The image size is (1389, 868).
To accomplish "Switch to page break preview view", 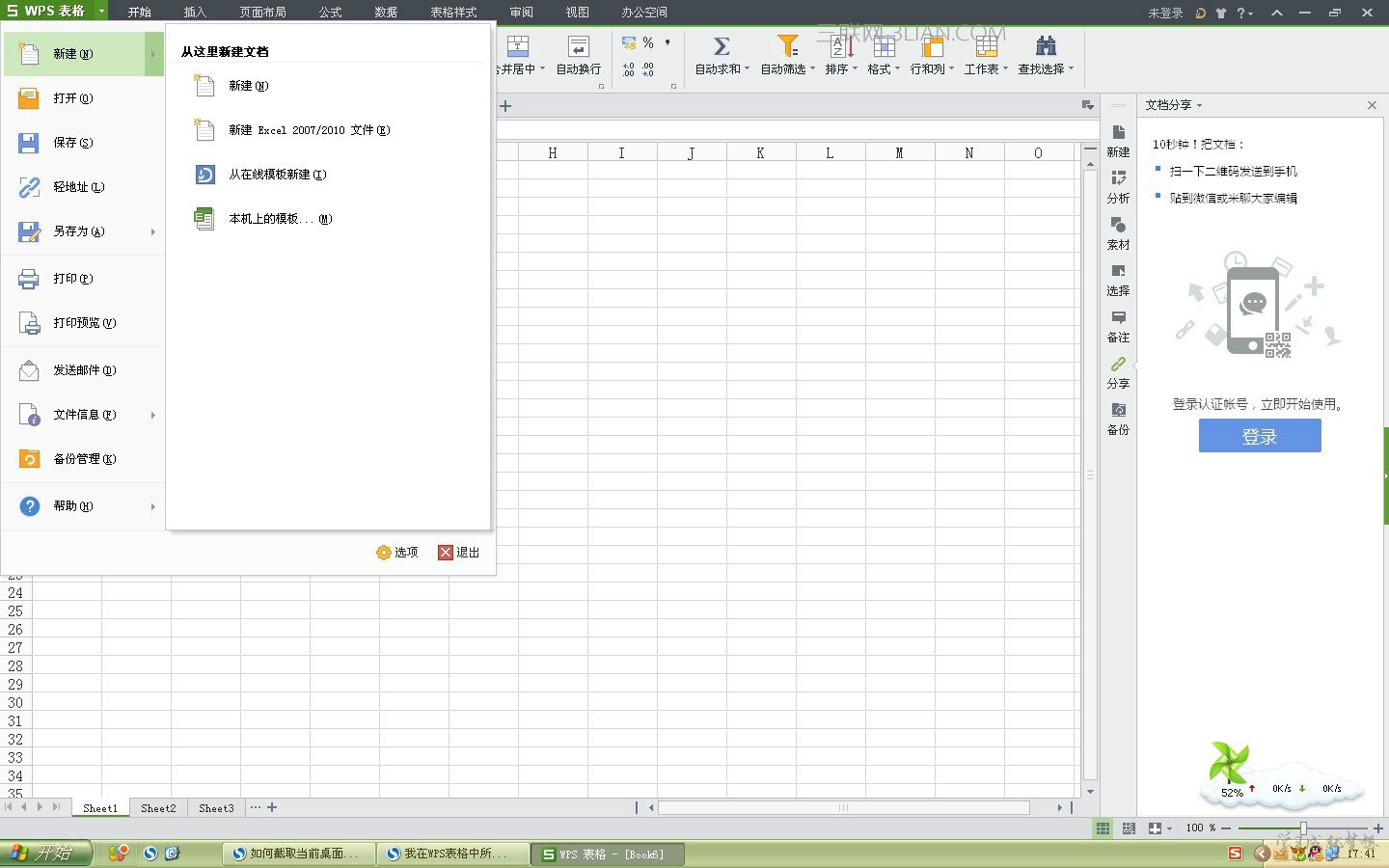I will coord(1129,828).
